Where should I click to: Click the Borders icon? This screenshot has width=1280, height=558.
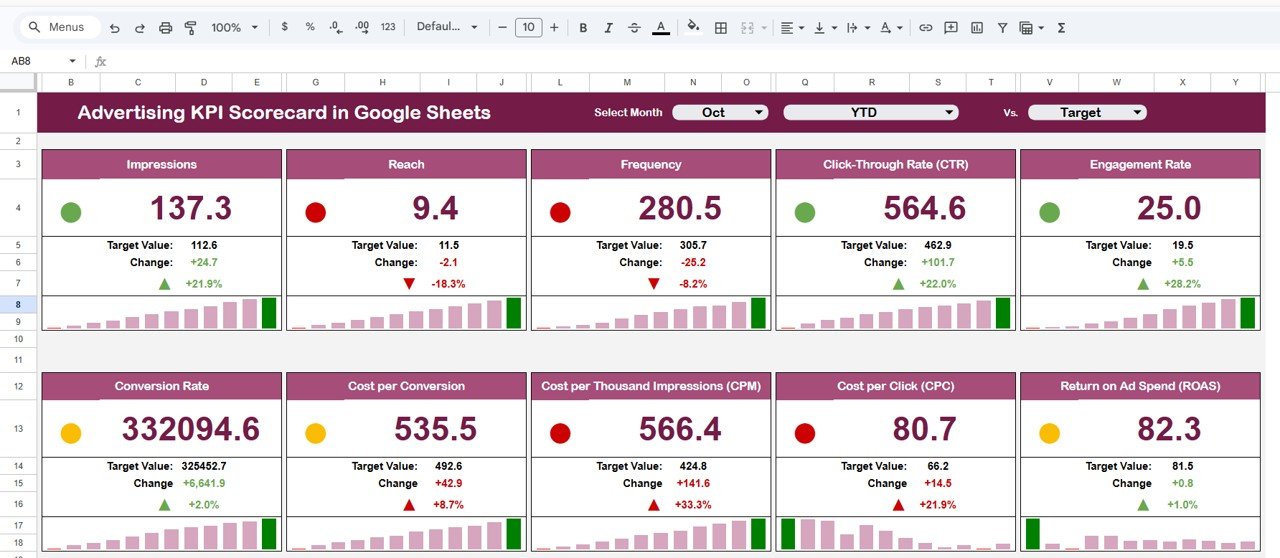coord(720,28)
